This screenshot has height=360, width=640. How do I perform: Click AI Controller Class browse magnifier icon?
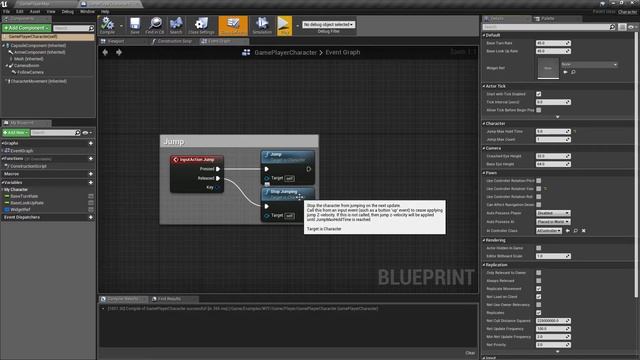pos(576,231)
